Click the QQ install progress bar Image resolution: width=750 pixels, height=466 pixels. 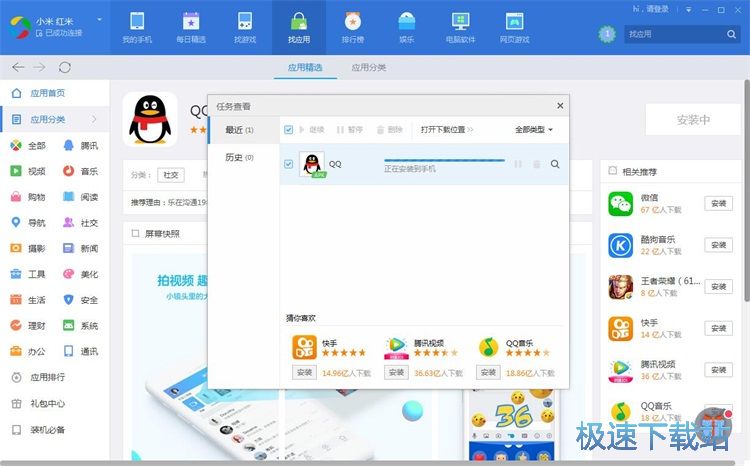pos(444,160)
